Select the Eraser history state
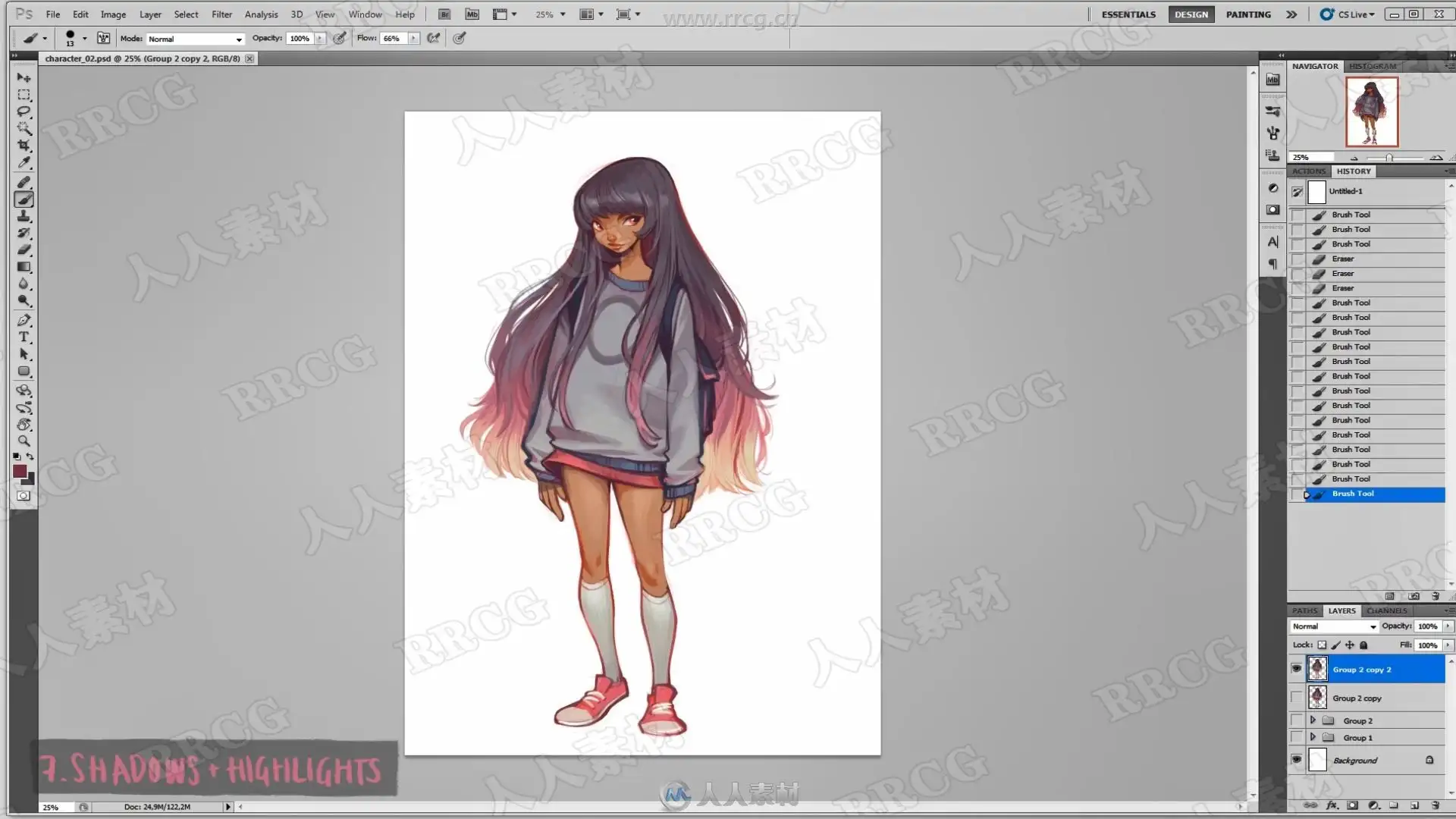The height and width of the screenshot is (819, 1456). (x=1342, y=259)
